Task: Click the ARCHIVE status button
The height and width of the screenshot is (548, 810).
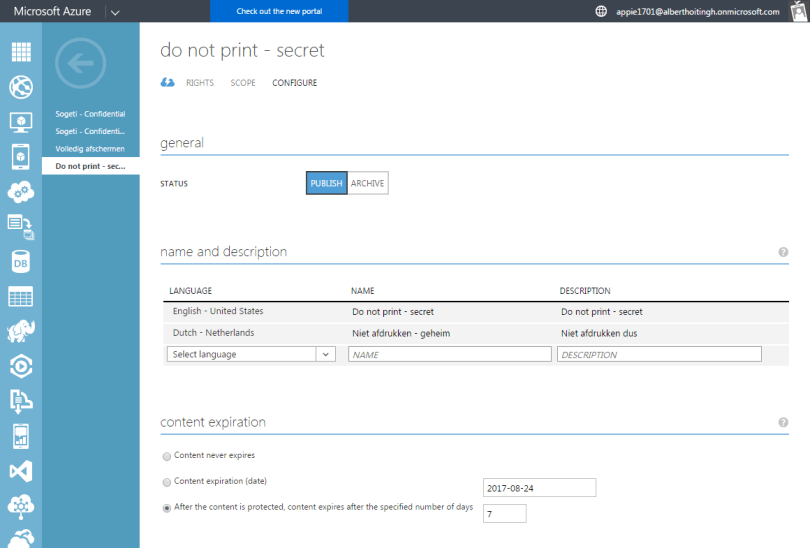Action: (368, 183)
